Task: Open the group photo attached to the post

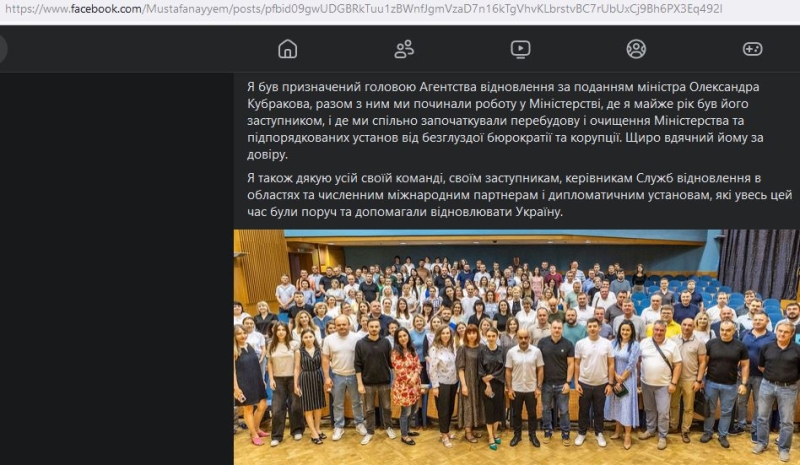Action: pyautogui.click(x=517, y=347)
